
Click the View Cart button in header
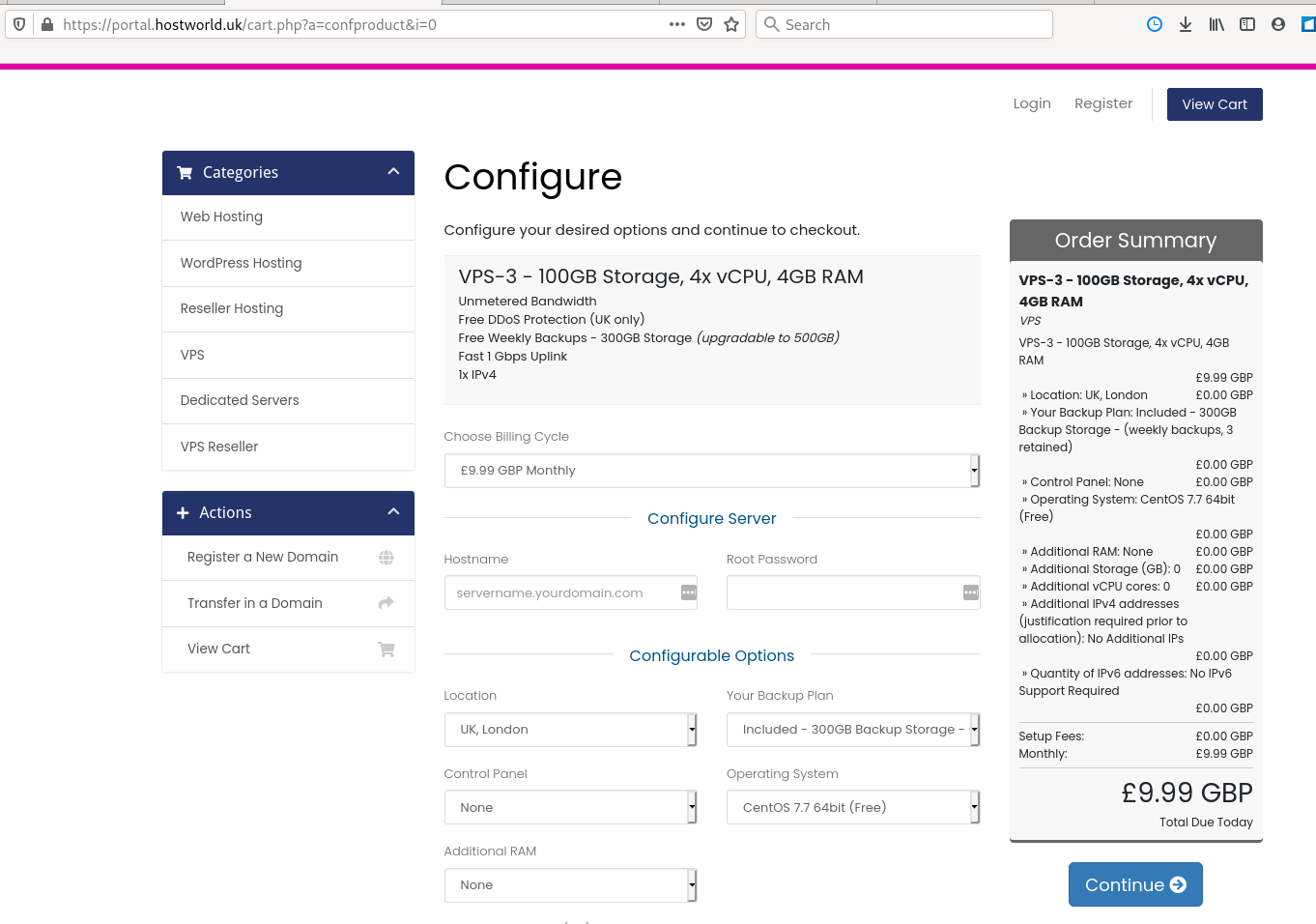(1215, 104)
